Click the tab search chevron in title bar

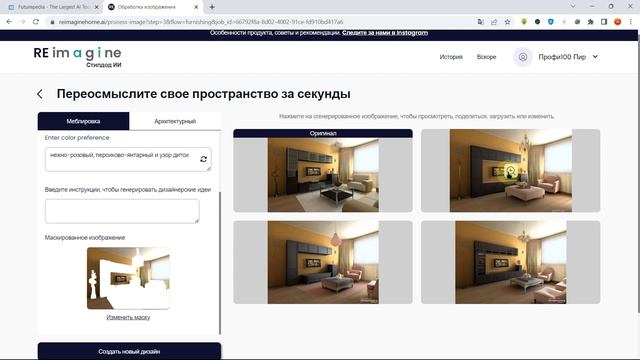[573, 7]
